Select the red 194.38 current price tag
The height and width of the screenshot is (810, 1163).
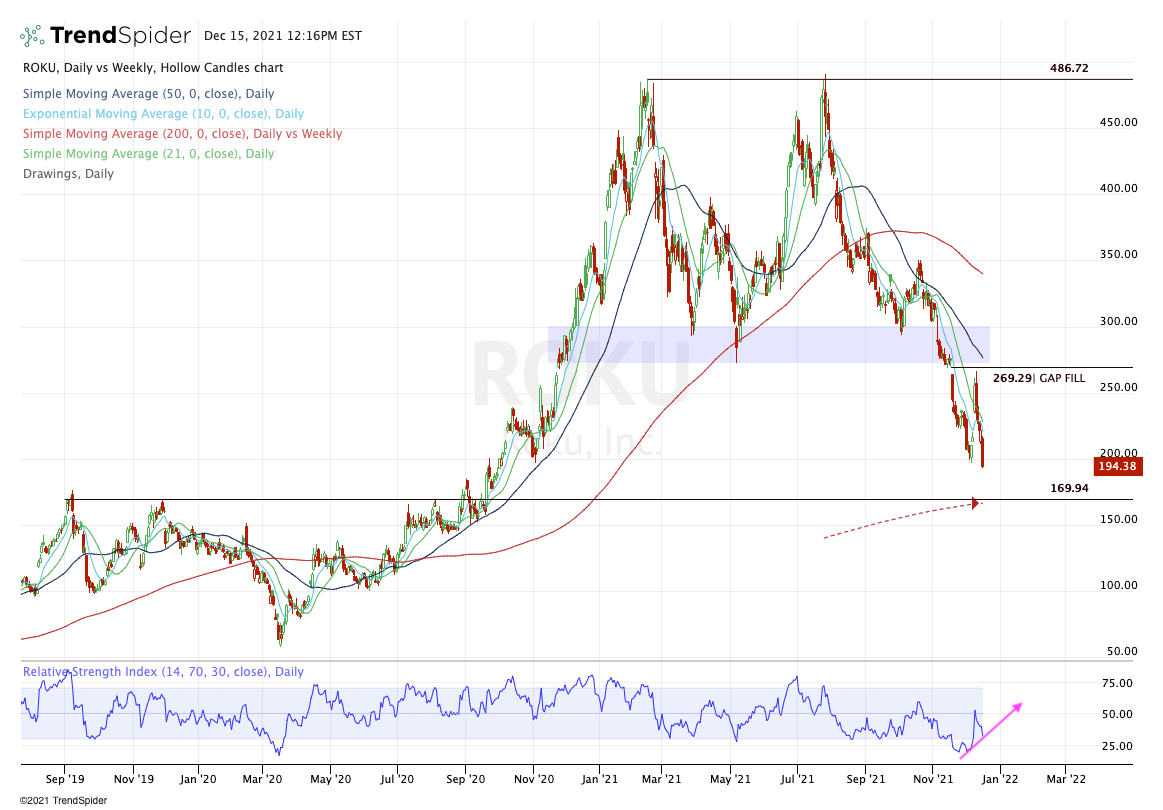[1115, 467]
